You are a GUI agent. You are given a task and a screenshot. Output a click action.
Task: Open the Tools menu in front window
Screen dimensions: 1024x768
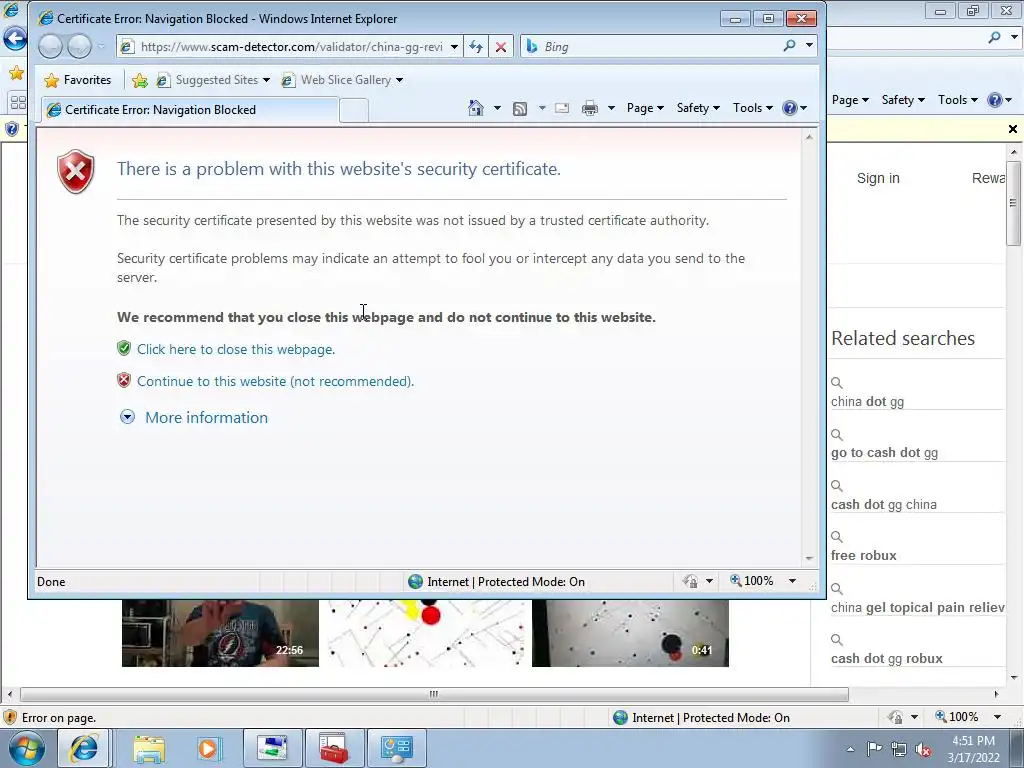[752, 108]
